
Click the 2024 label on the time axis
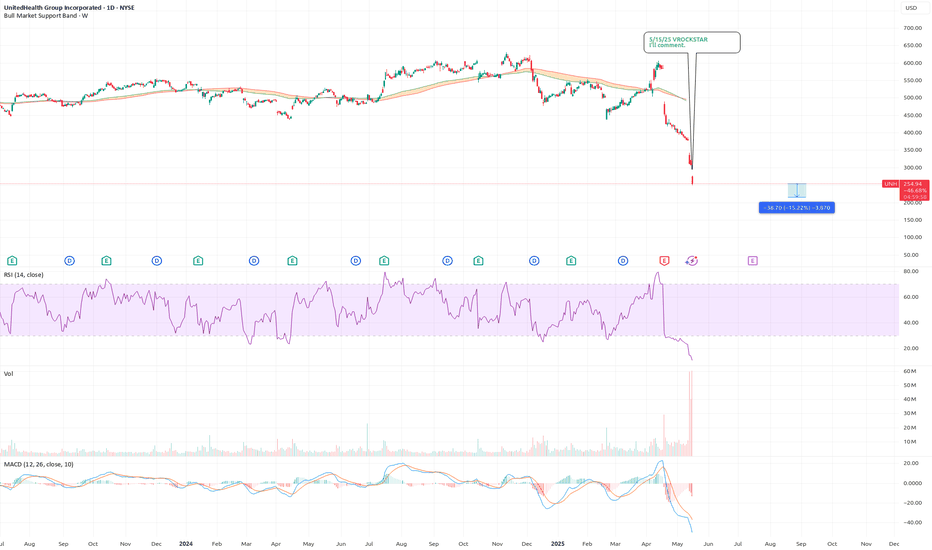pos(186,543)
